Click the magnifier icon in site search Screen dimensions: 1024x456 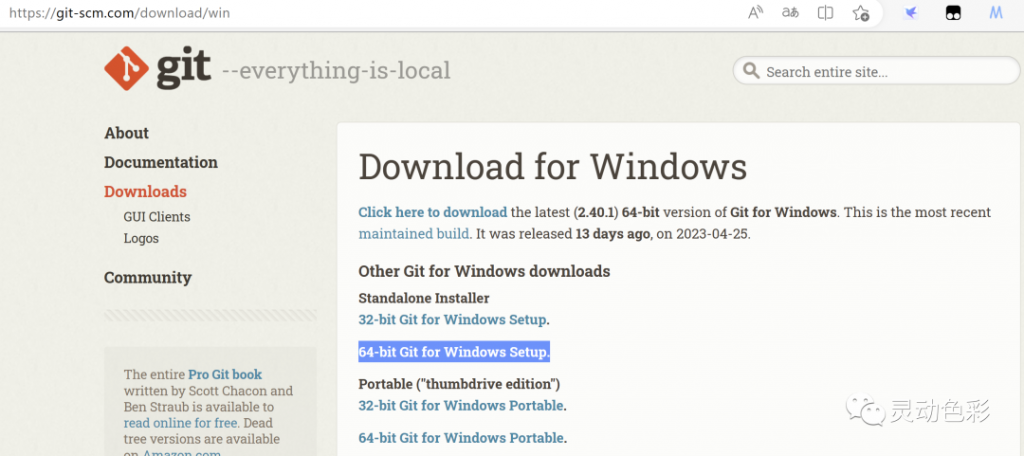pos(752,71)
